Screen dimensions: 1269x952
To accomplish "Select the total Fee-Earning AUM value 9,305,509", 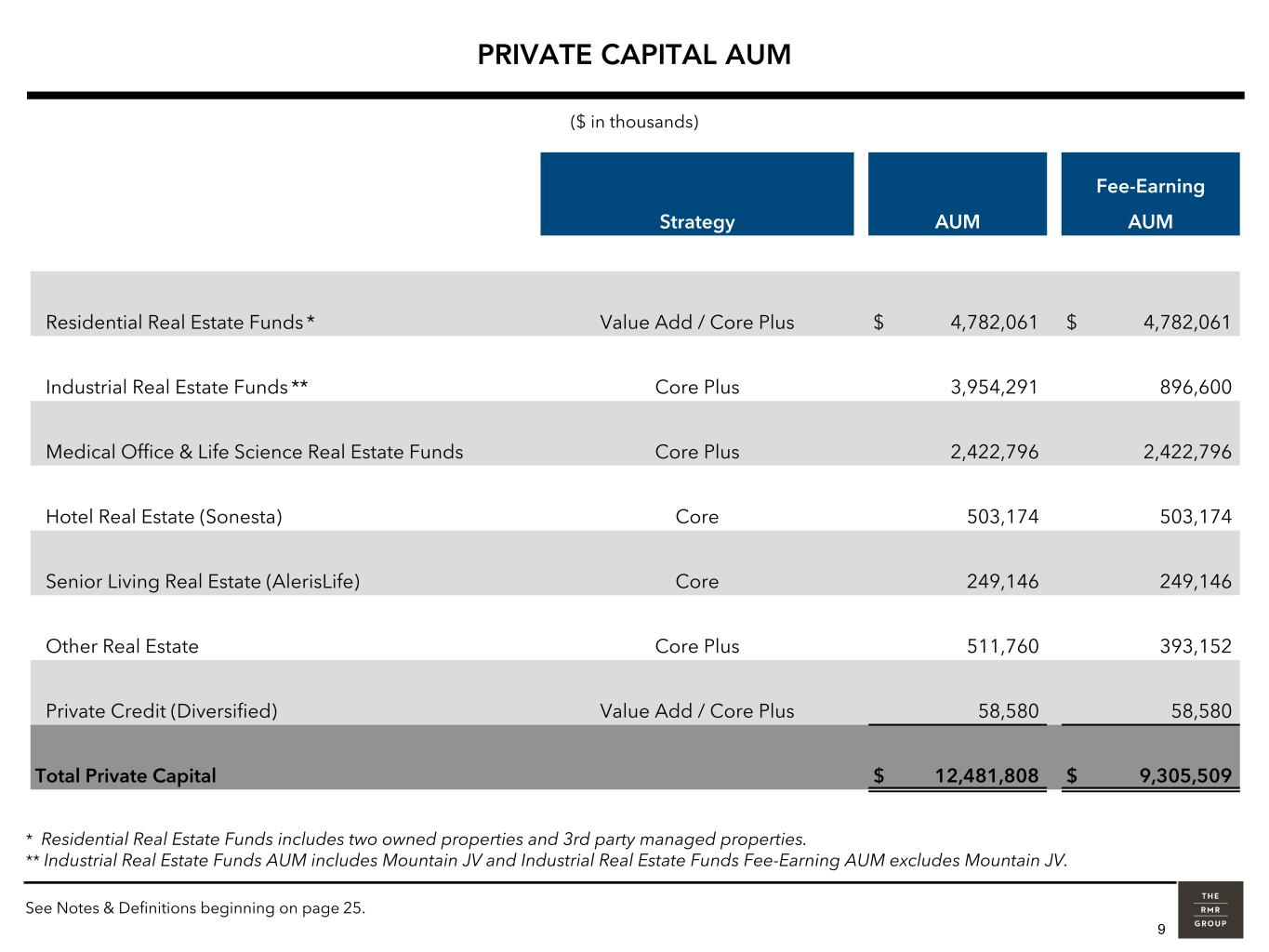I will (1185, 776).
